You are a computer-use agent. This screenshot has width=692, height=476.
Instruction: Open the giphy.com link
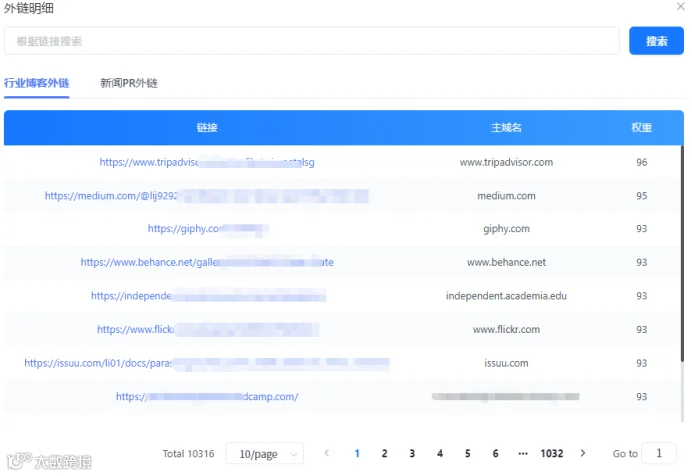coord(208,229)
